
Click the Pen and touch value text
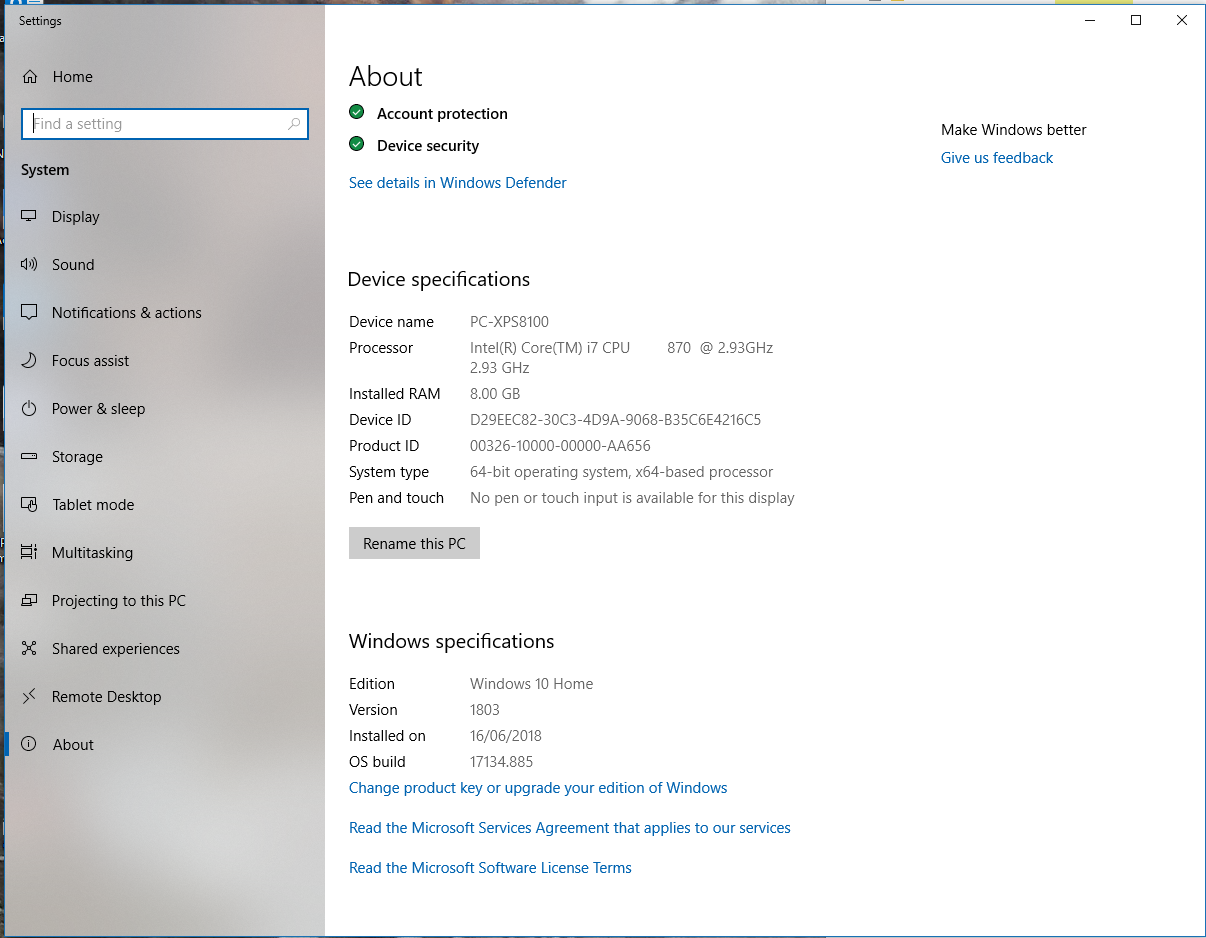[x=632, y=498]
